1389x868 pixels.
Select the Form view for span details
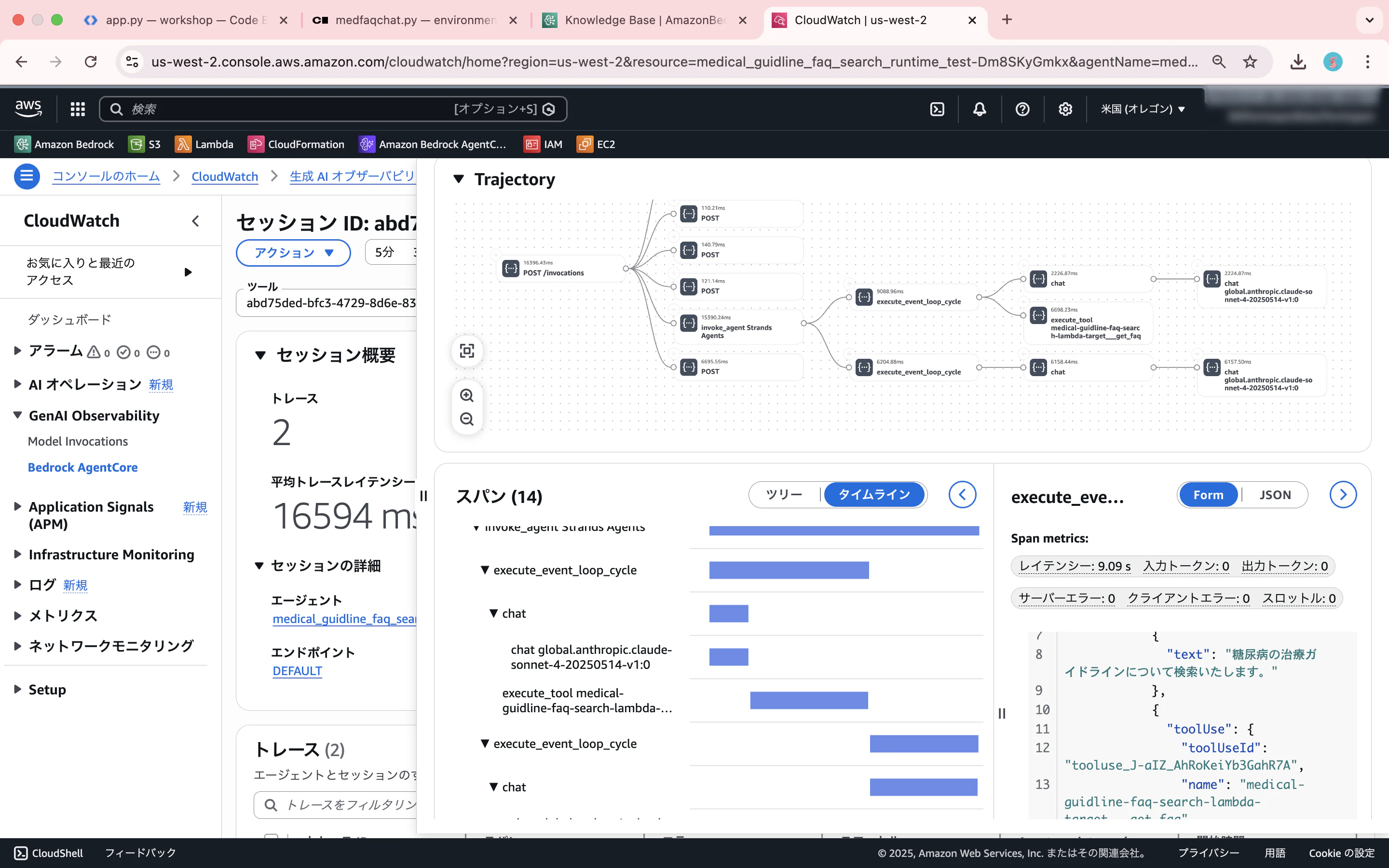click(1208, 495)
